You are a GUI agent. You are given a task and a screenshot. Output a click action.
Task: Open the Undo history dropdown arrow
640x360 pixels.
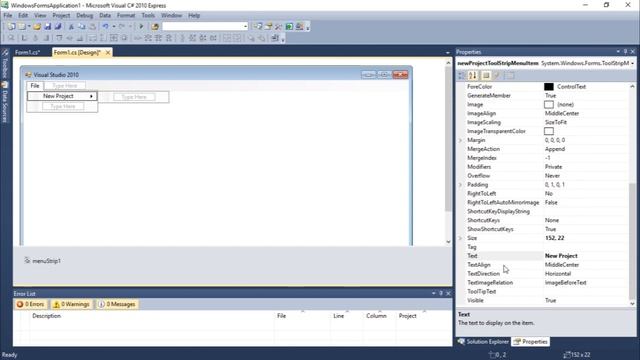click(x=113, y=27)
